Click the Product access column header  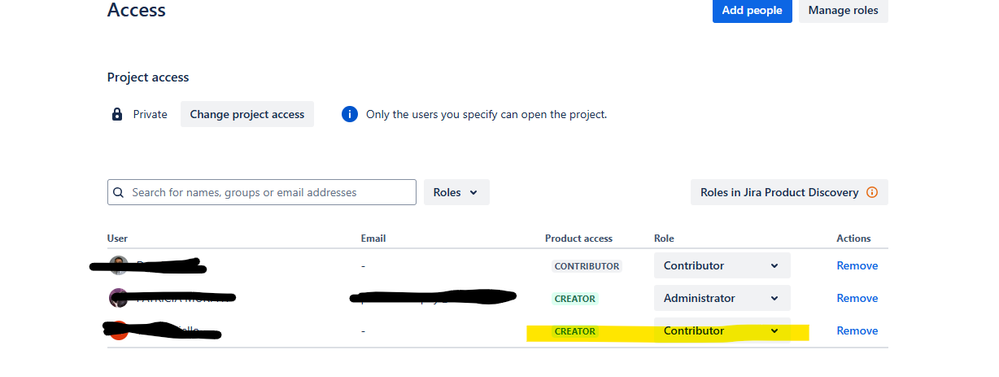click(x=579, y=238)
